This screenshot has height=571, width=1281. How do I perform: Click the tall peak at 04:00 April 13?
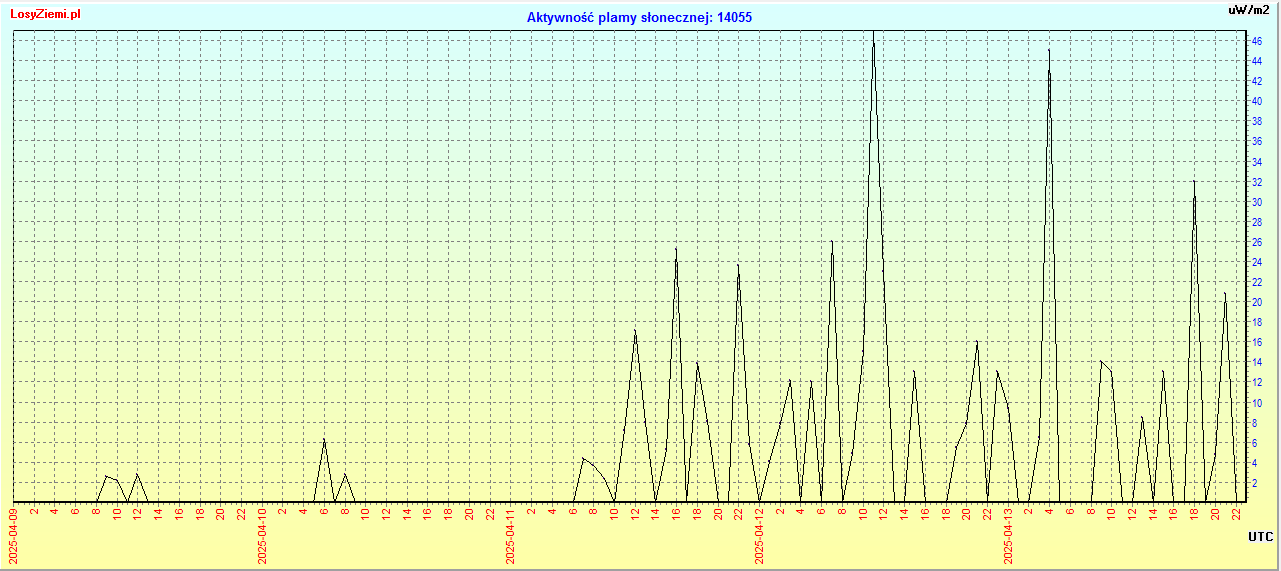pos(1049,50)
